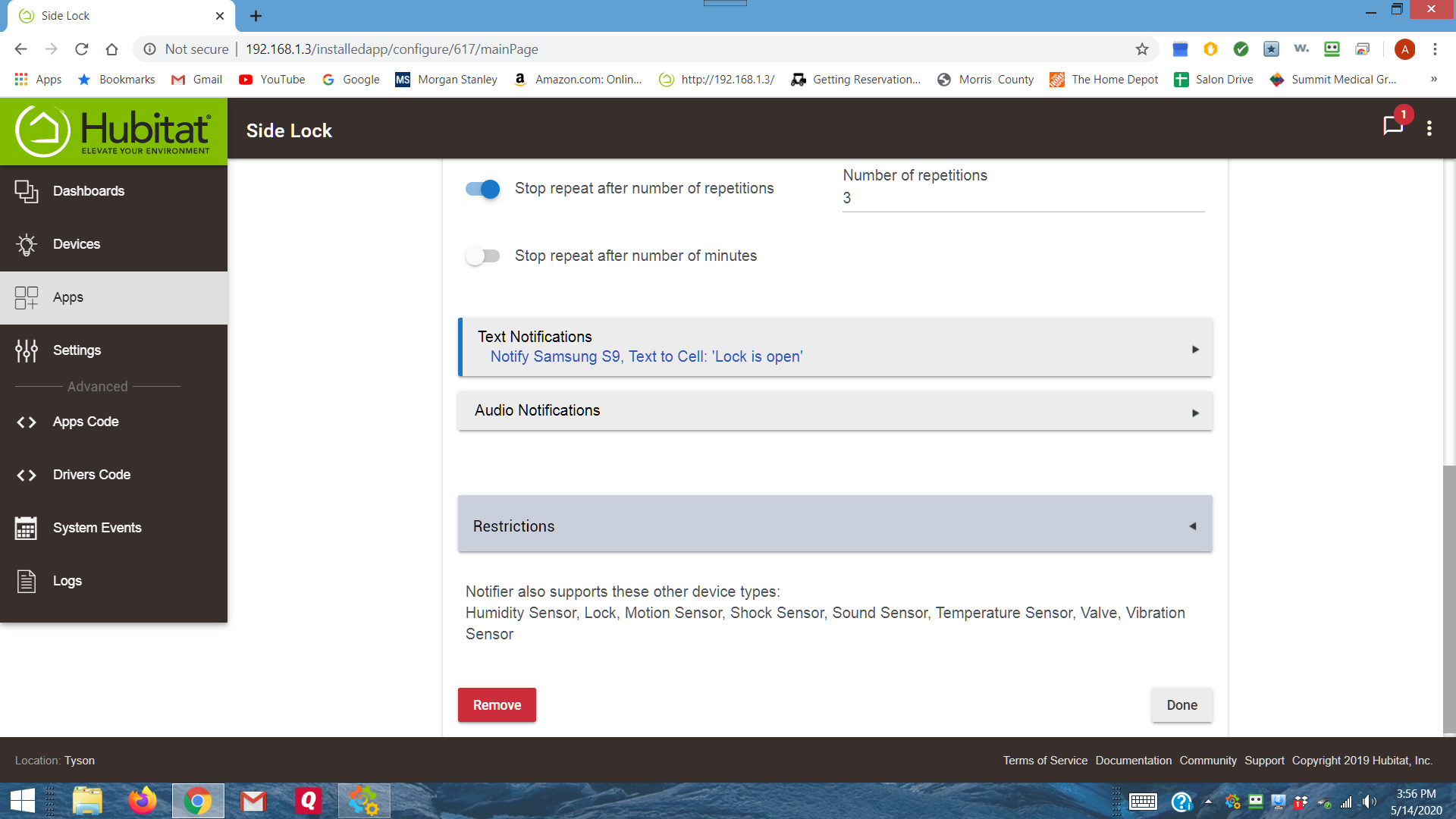This screenshot has width=1456, height=819.
Task: Open Chrome three-dot menu
Action: point(1435,49)
